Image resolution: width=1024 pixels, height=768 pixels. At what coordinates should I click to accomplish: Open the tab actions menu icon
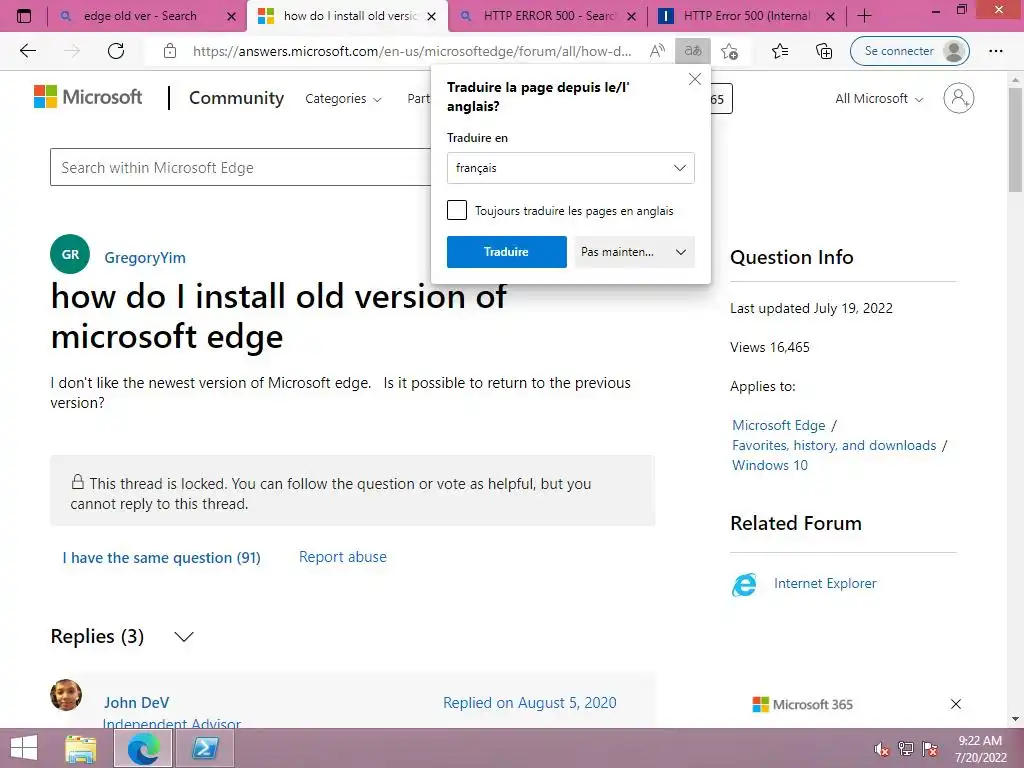click(24, 16)
